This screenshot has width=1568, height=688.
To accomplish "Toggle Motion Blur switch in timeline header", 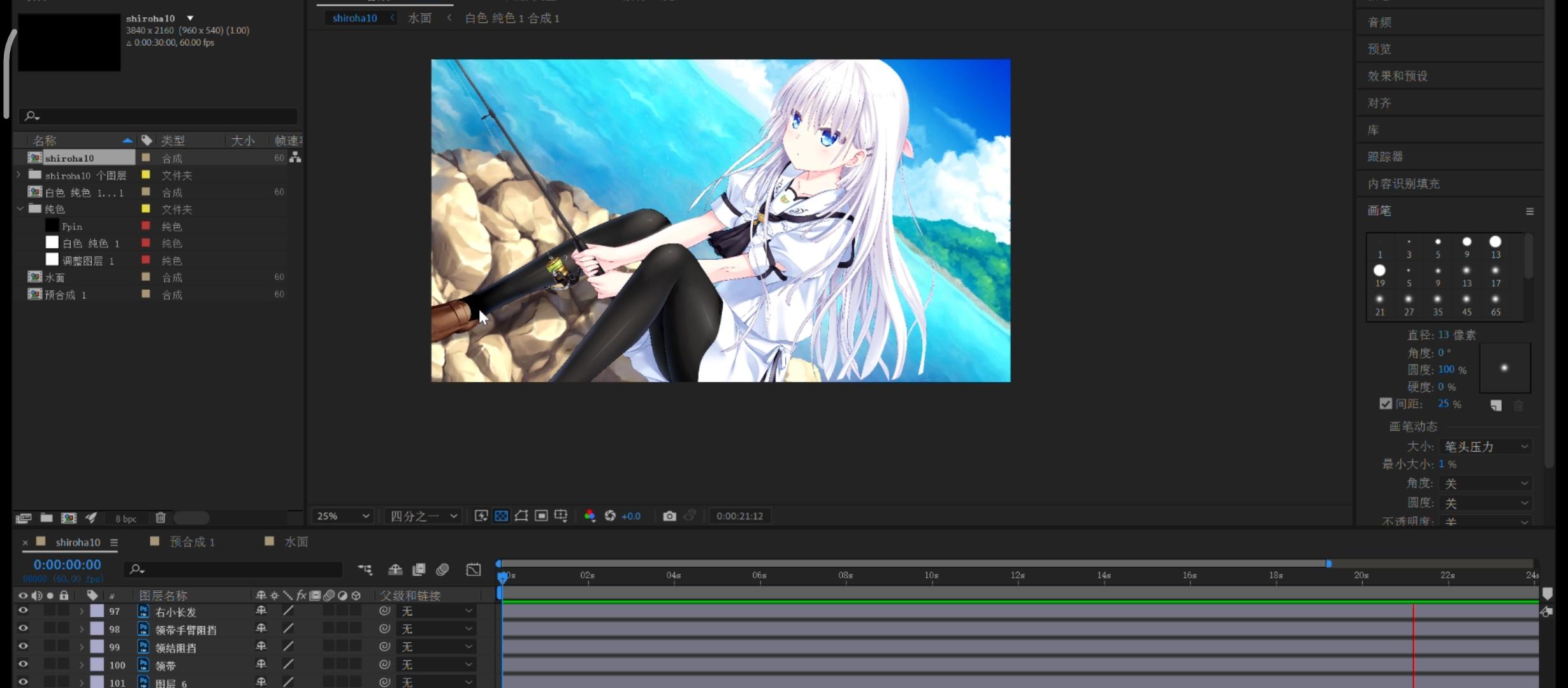I will (442, 570).
